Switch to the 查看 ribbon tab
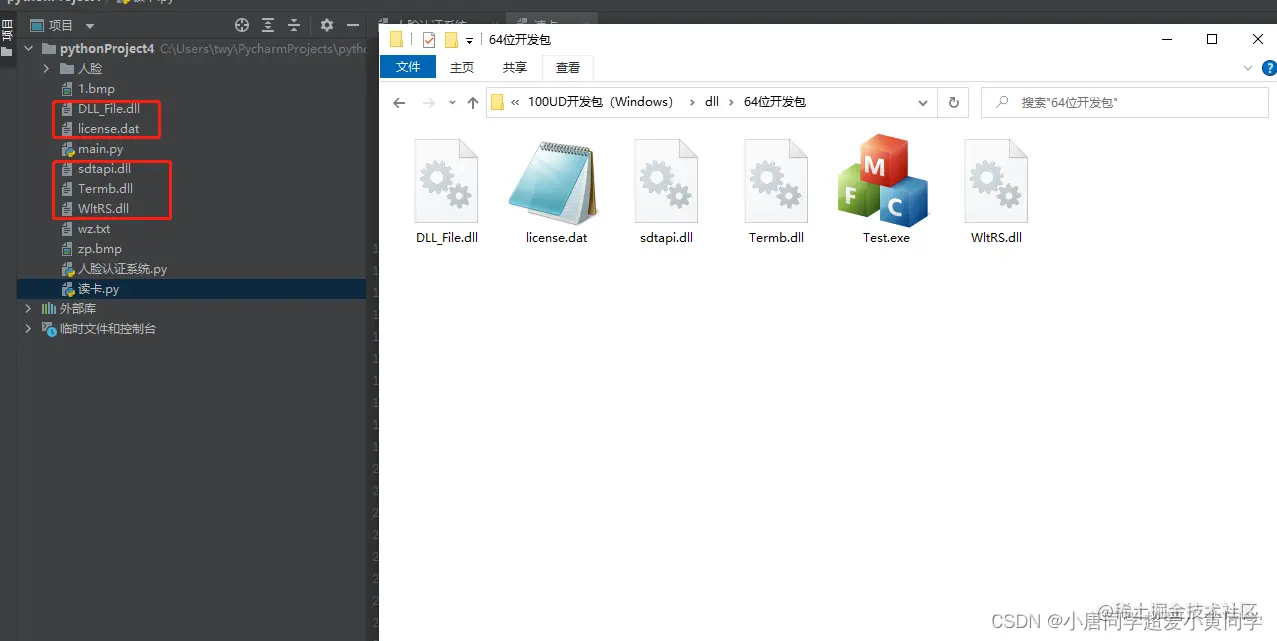1277x641 pixels. [568, 67]
